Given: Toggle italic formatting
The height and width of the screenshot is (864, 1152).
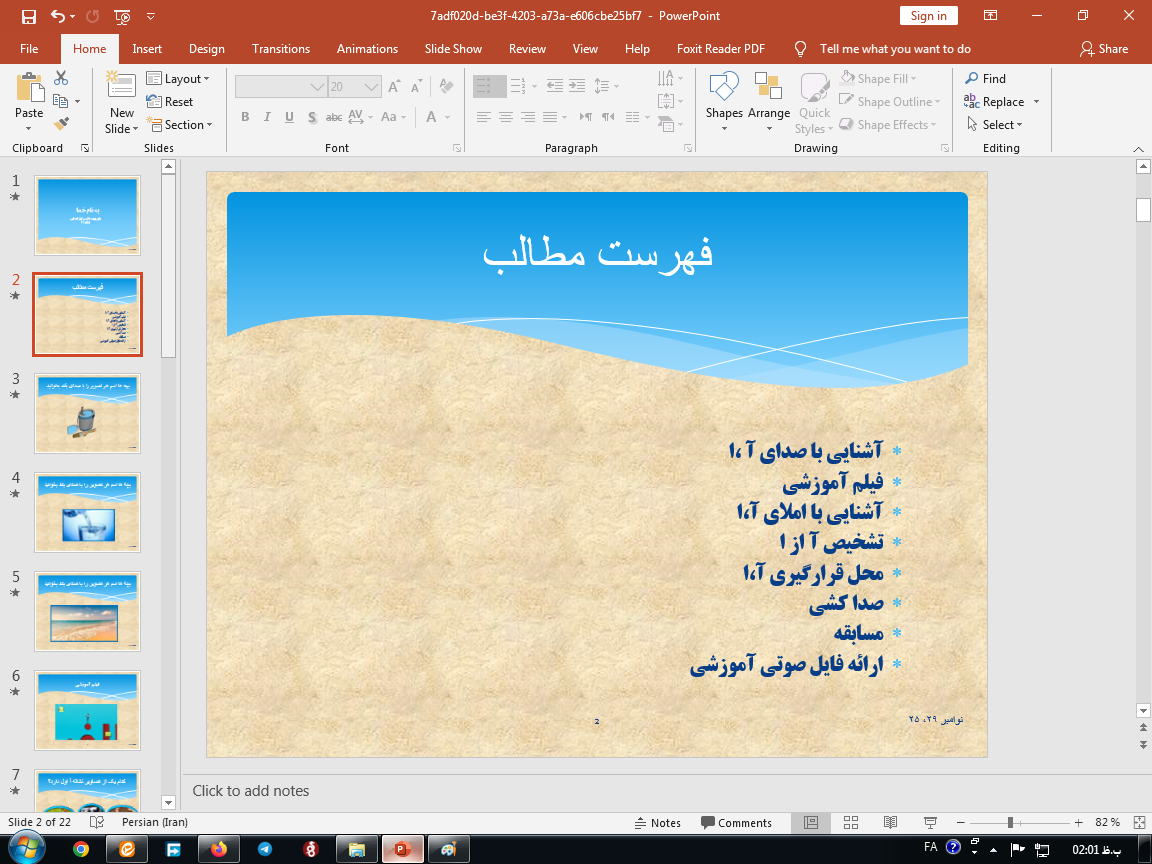Looking at the screenshot, I should pyautogui.click(x=266, y=117).
